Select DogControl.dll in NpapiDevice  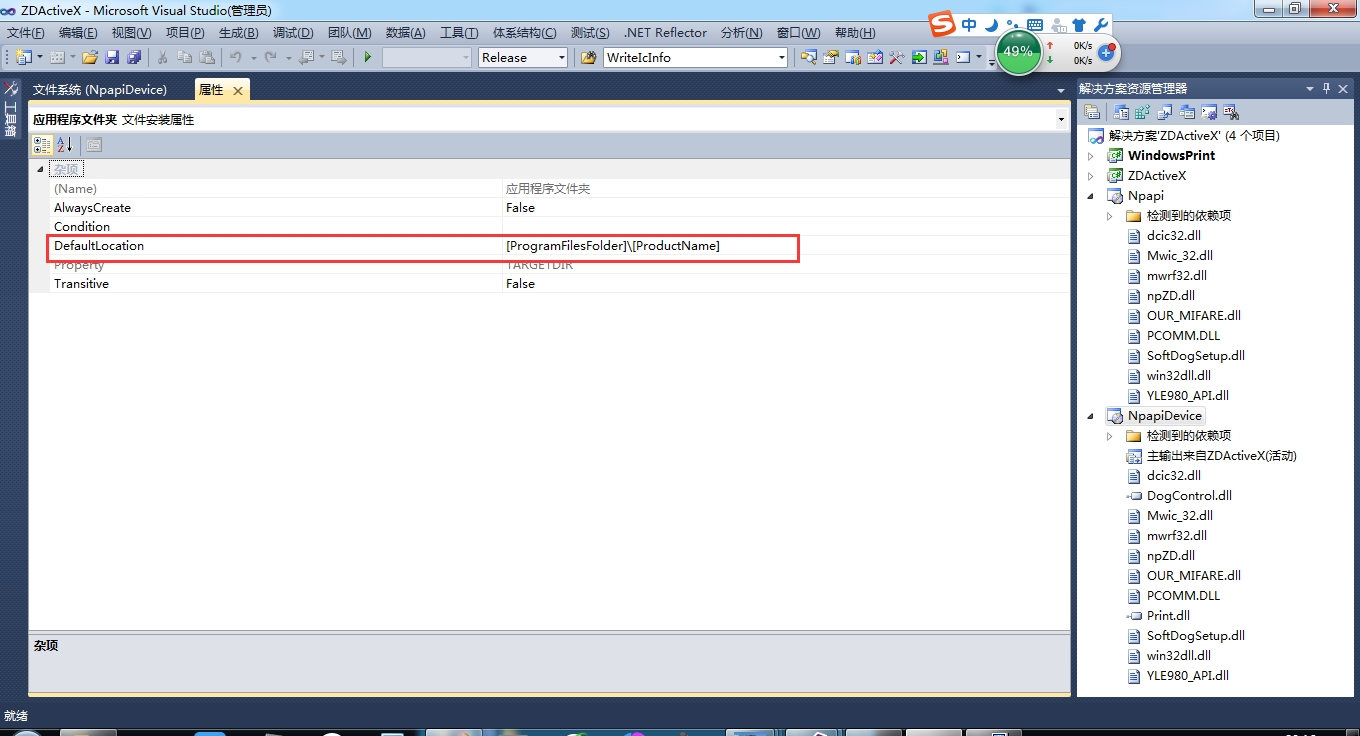(1189, 496)
